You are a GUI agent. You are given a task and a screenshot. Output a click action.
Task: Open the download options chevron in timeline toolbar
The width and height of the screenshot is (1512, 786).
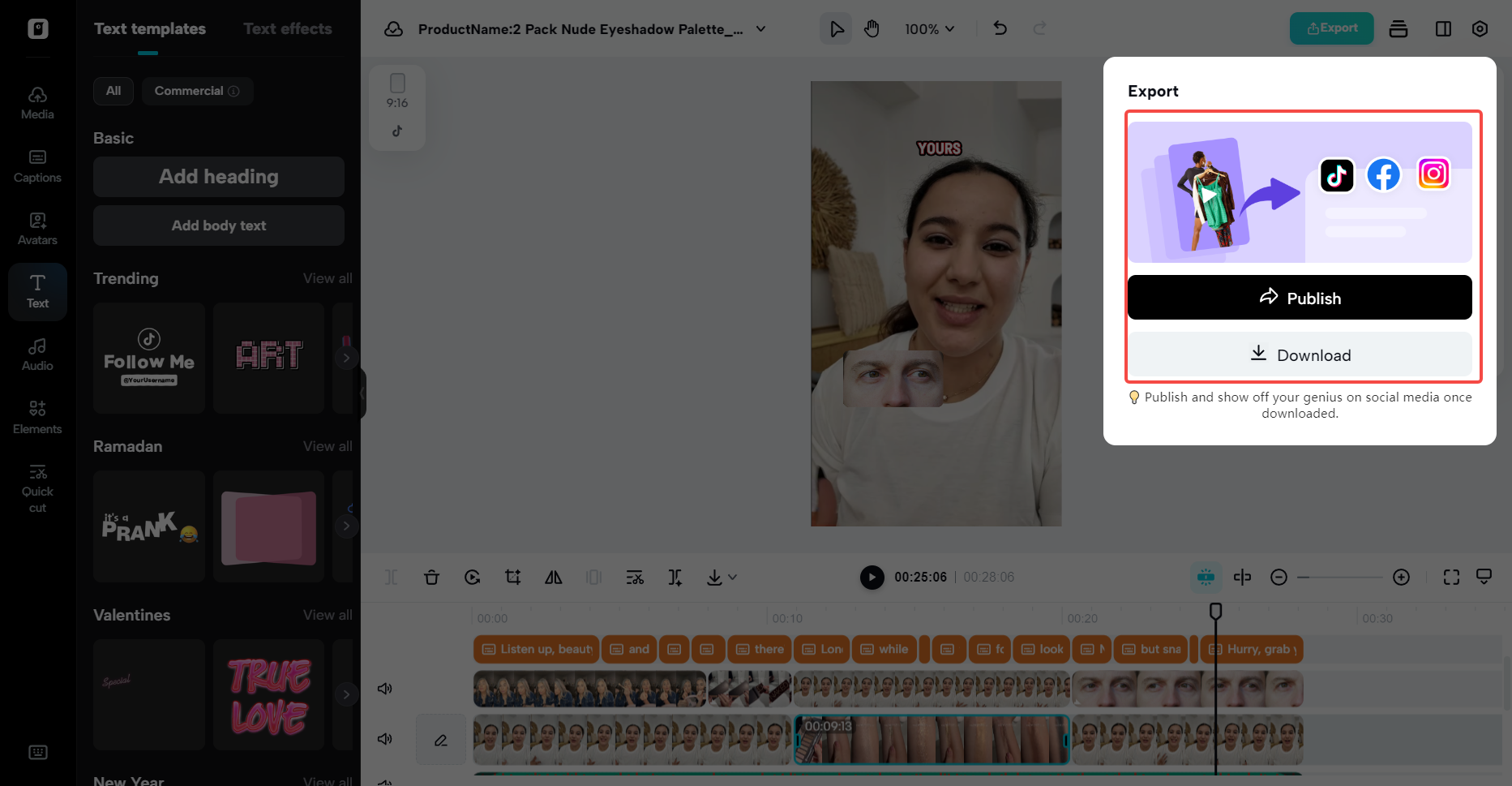pos(732,577)
